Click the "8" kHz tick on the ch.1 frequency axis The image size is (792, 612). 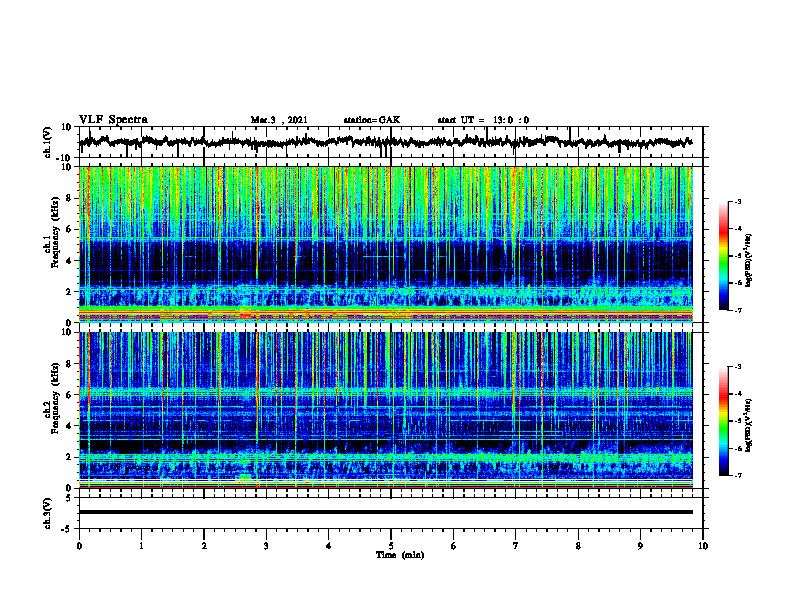(71, 198)
